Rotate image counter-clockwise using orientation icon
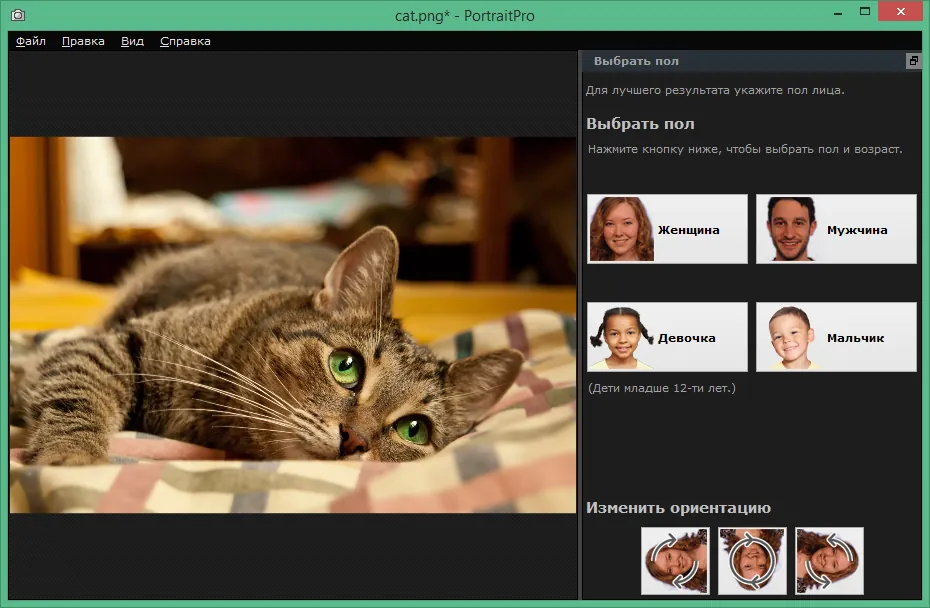This screenshot has width=930, height=608. click(829, 561)
